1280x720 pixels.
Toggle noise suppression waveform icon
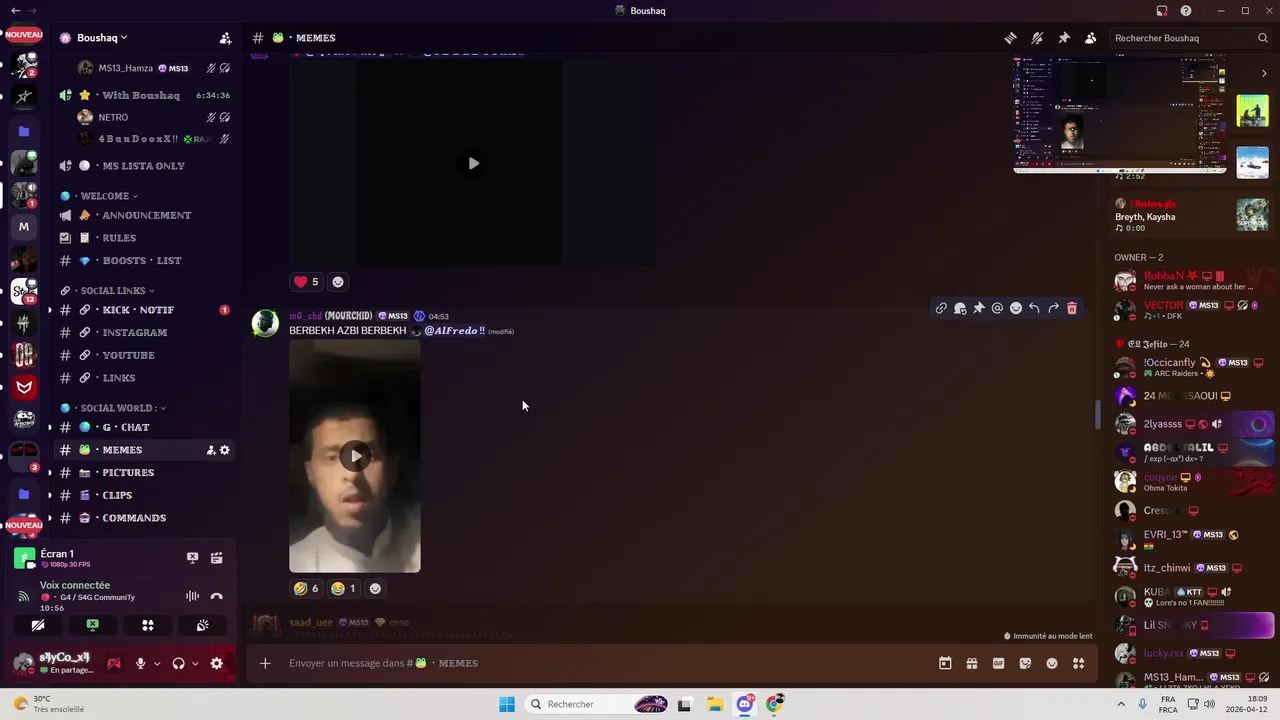[193, 596]
